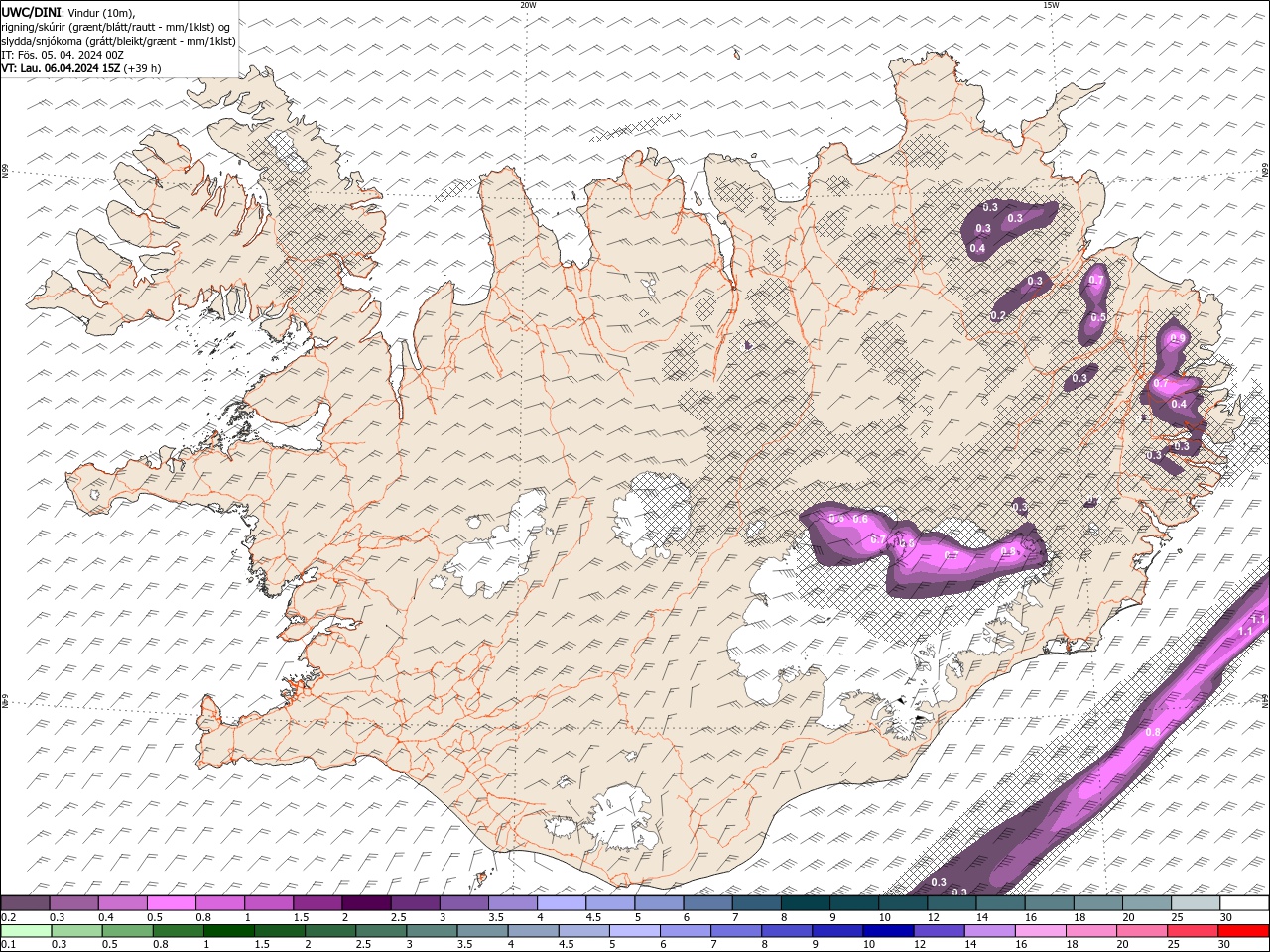The width and height of the screenshot is (1270, 952).
Task: Click the light pink swatch between 16 and 18 in the lower legend
Action: 1041,931
